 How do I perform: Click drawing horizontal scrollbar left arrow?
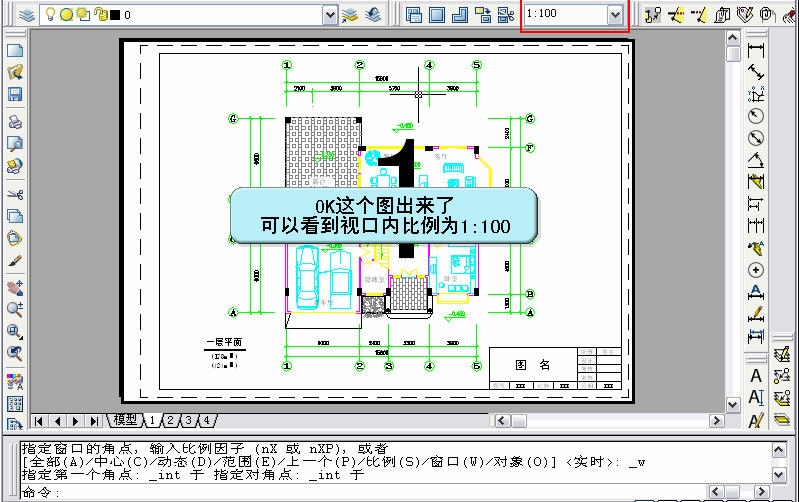pos(502,421)
